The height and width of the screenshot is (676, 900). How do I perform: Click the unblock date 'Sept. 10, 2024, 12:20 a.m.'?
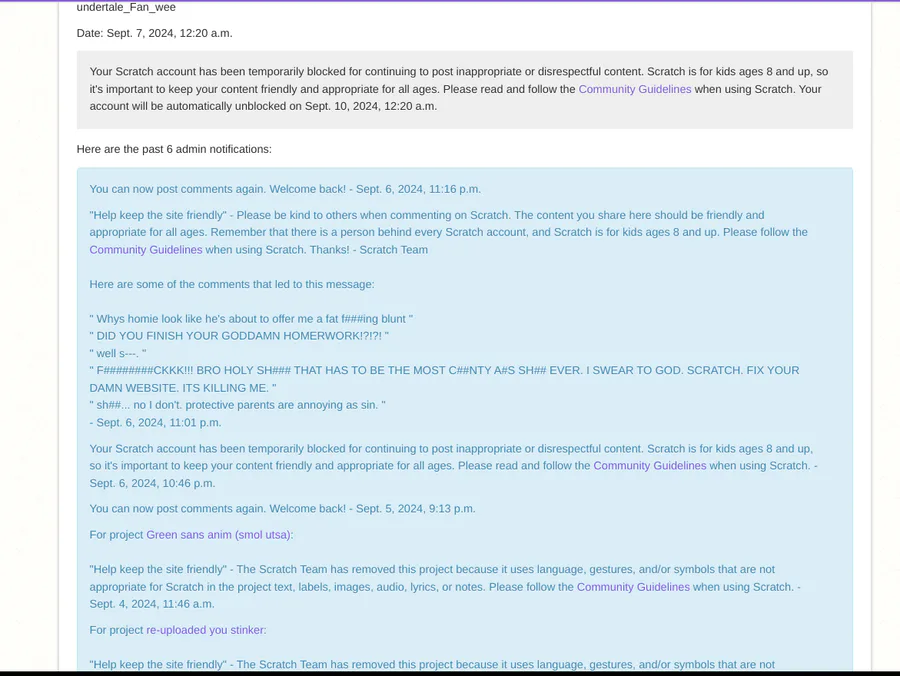[371, 106]
